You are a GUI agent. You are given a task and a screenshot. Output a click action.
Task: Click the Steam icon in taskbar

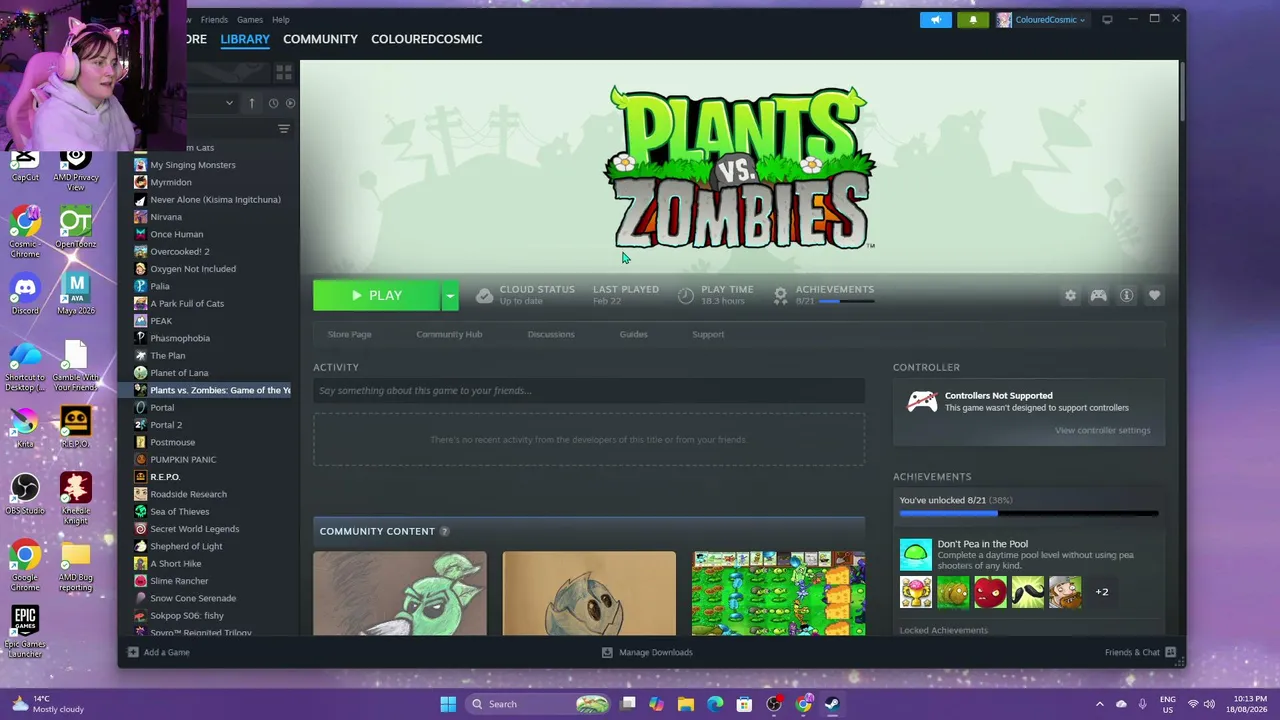pyautogui.click(x=832, y=704)
